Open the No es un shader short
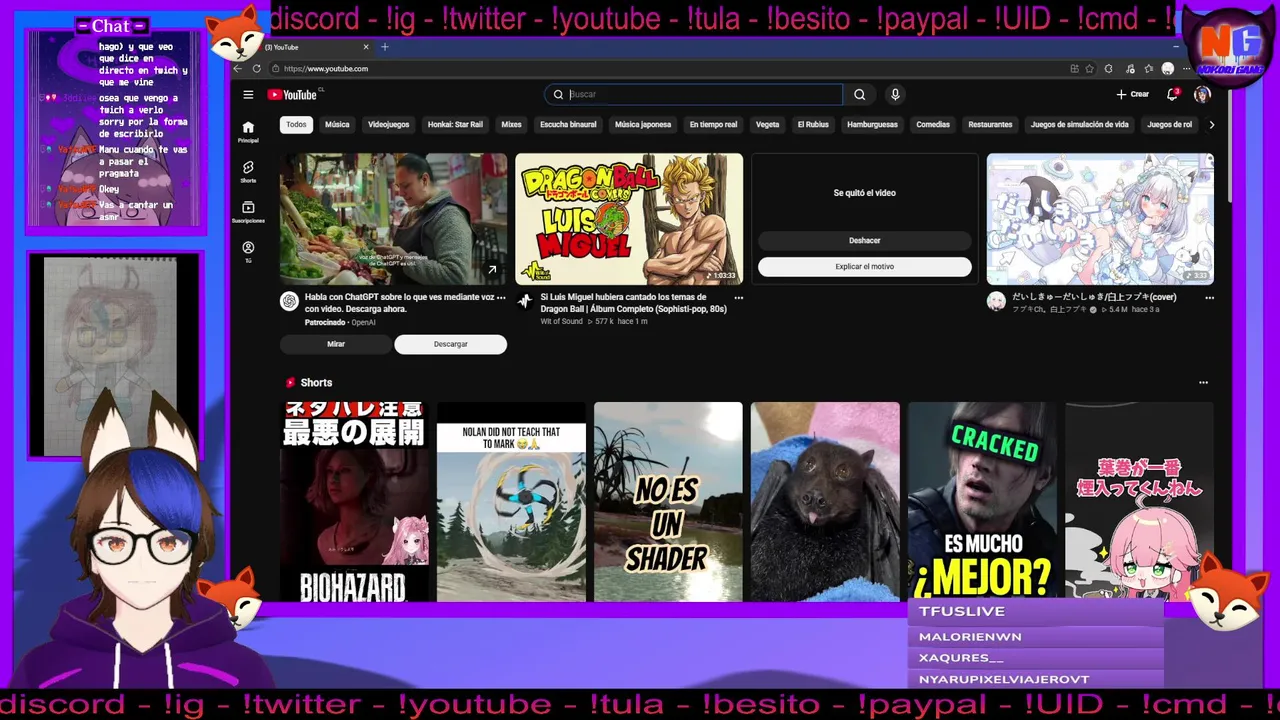Image resolution: width=1280 pixels, height=720 pixels. tap(668, 502)
